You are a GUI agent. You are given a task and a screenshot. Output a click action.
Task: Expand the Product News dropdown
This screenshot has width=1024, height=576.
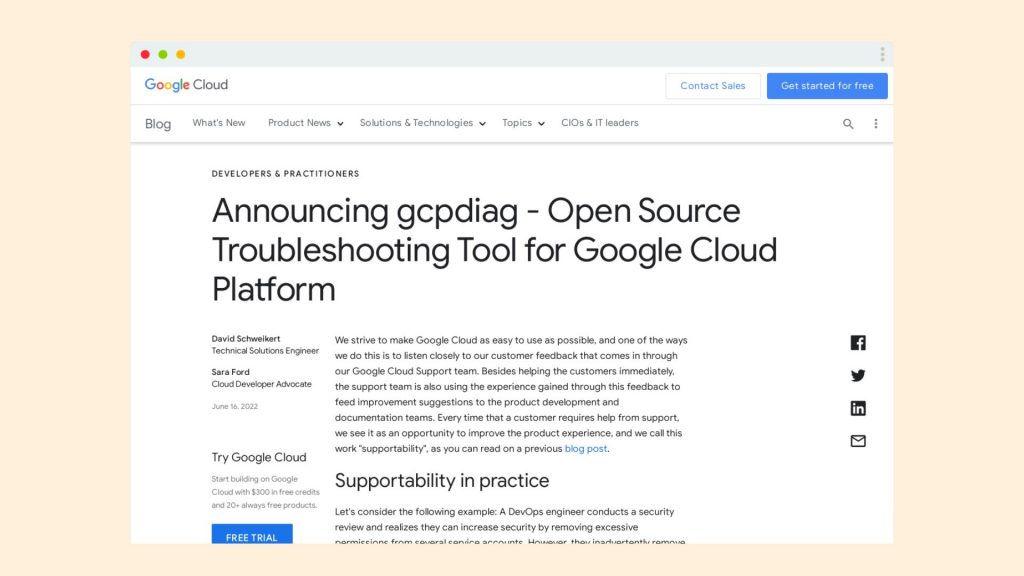coord(304,123)
